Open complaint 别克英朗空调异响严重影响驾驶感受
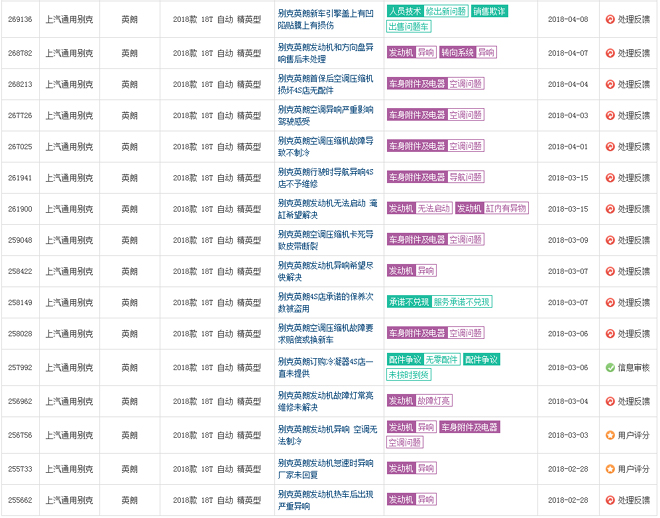Image resolution: width=660 pixels, height=518 pixels. (x=325, y=115)
